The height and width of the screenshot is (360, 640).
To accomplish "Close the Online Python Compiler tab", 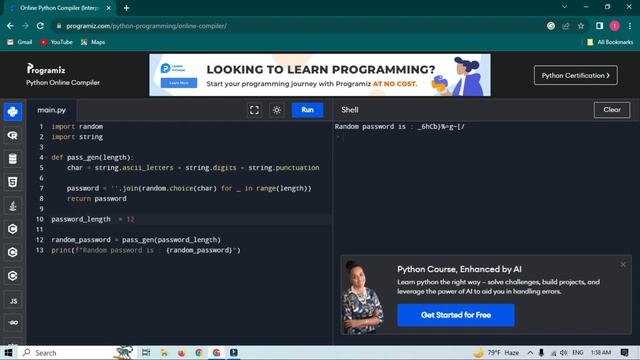I will coord(109,8).
